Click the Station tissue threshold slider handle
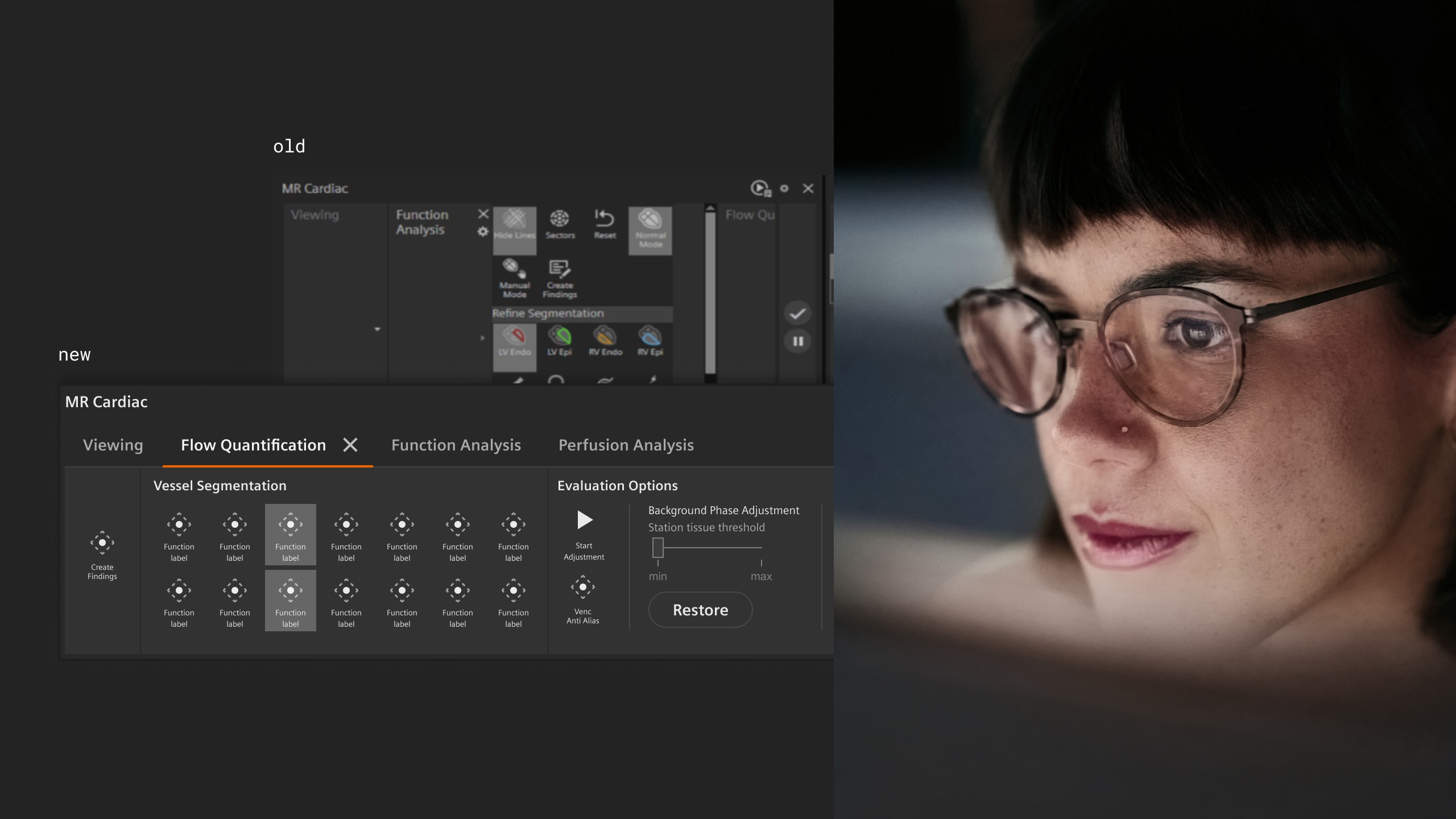The image size is (1456, 819). (x=658, y=548)
